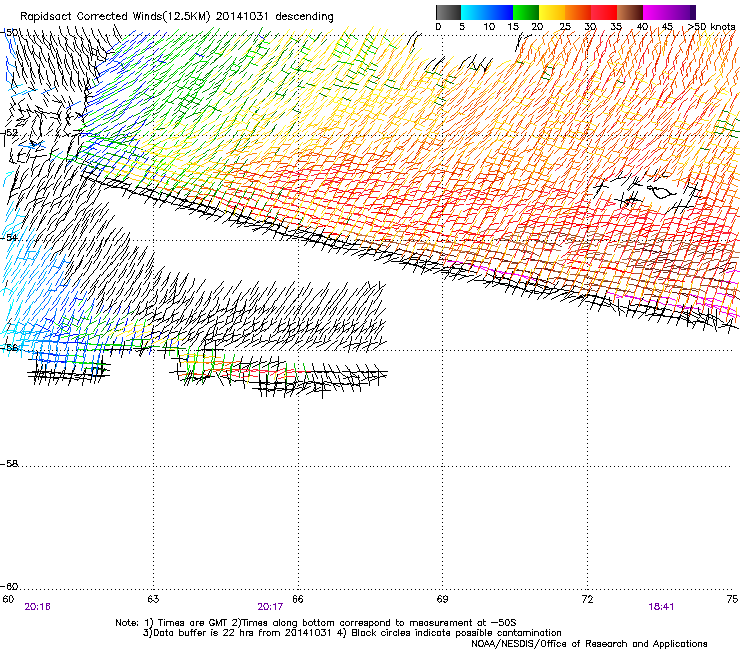Screen dimensions: 740x650
Task: Select the gray 0-5 knots legend color
Action: 448,12
